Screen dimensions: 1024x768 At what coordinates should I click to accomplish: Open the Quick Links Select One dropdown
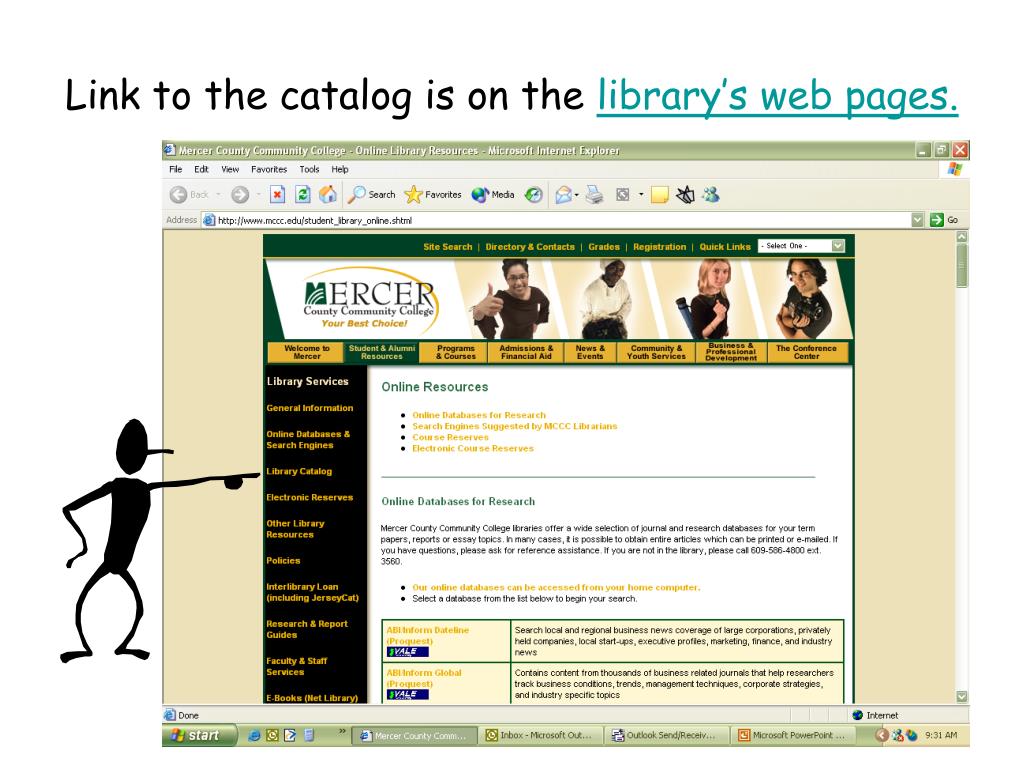[x=801, y=246]
